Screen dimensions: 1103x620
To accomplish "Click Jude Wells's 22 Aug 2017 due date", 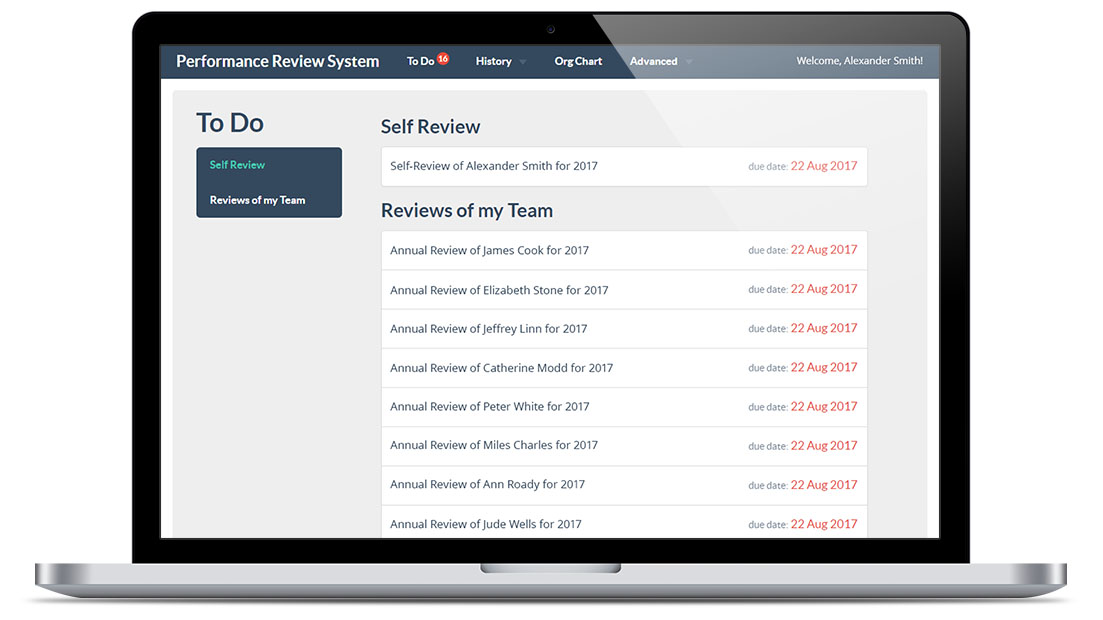I will 824,524.
